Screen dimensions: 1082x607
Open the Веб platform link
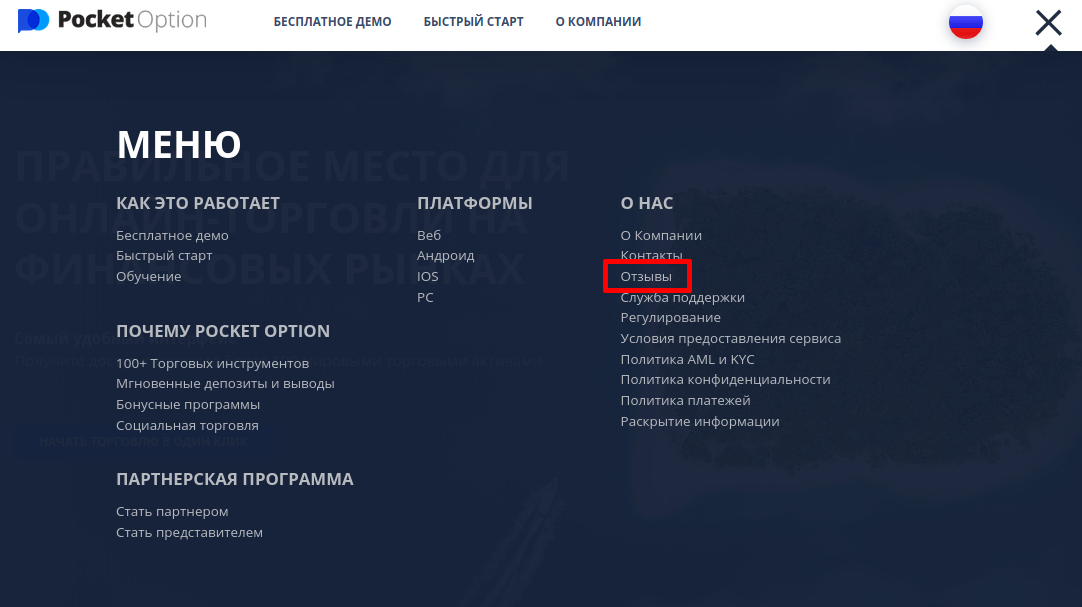coord(428,236)
